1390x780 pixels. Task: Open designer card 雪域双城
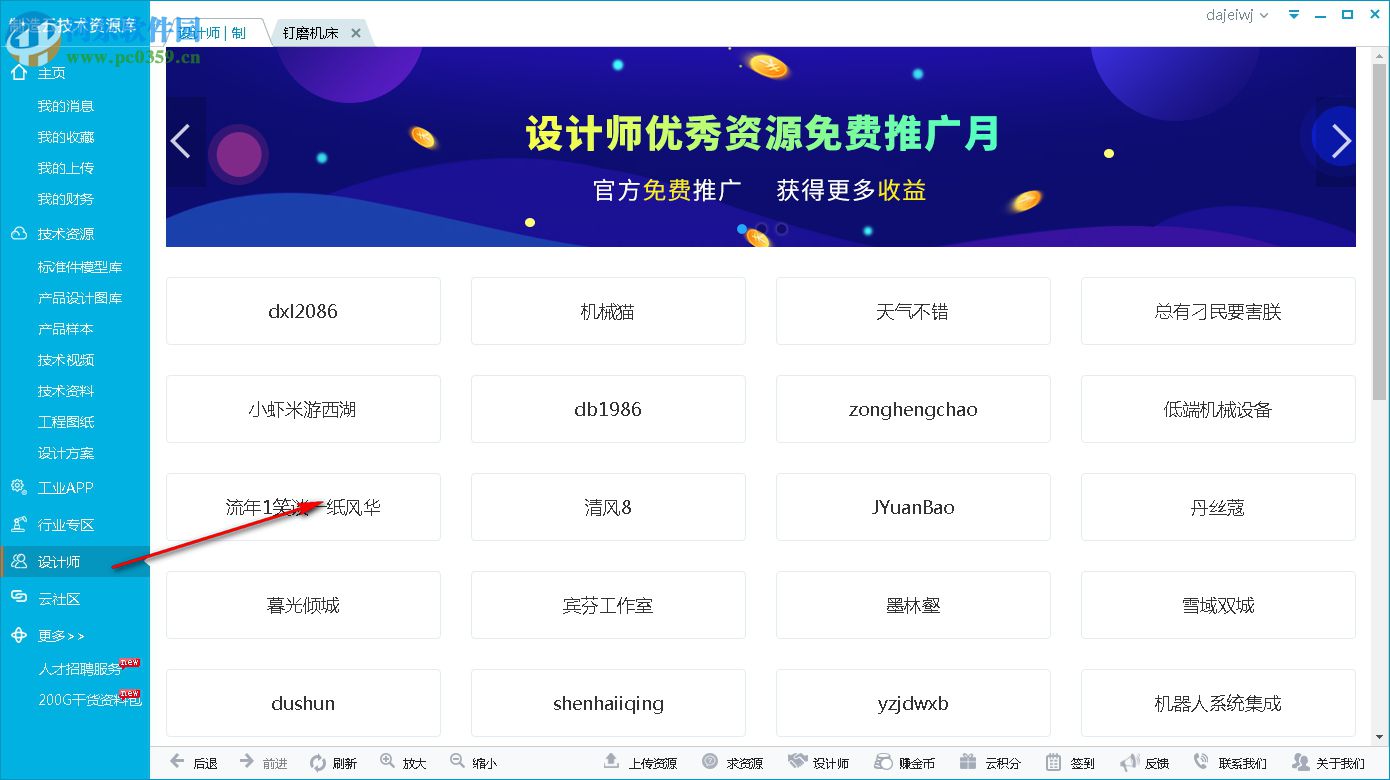[x=1218, y=605]
